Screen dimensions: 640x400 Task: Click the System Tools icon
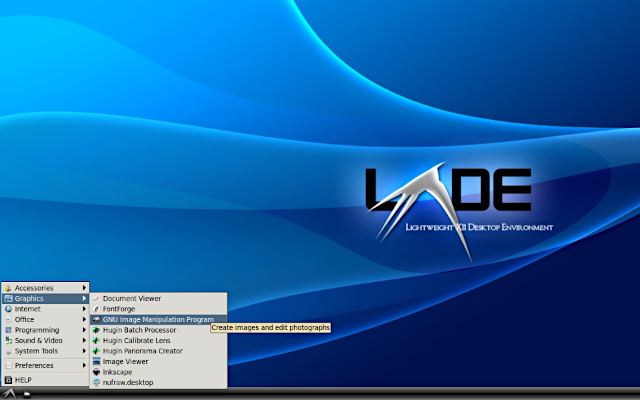point(9,351)
